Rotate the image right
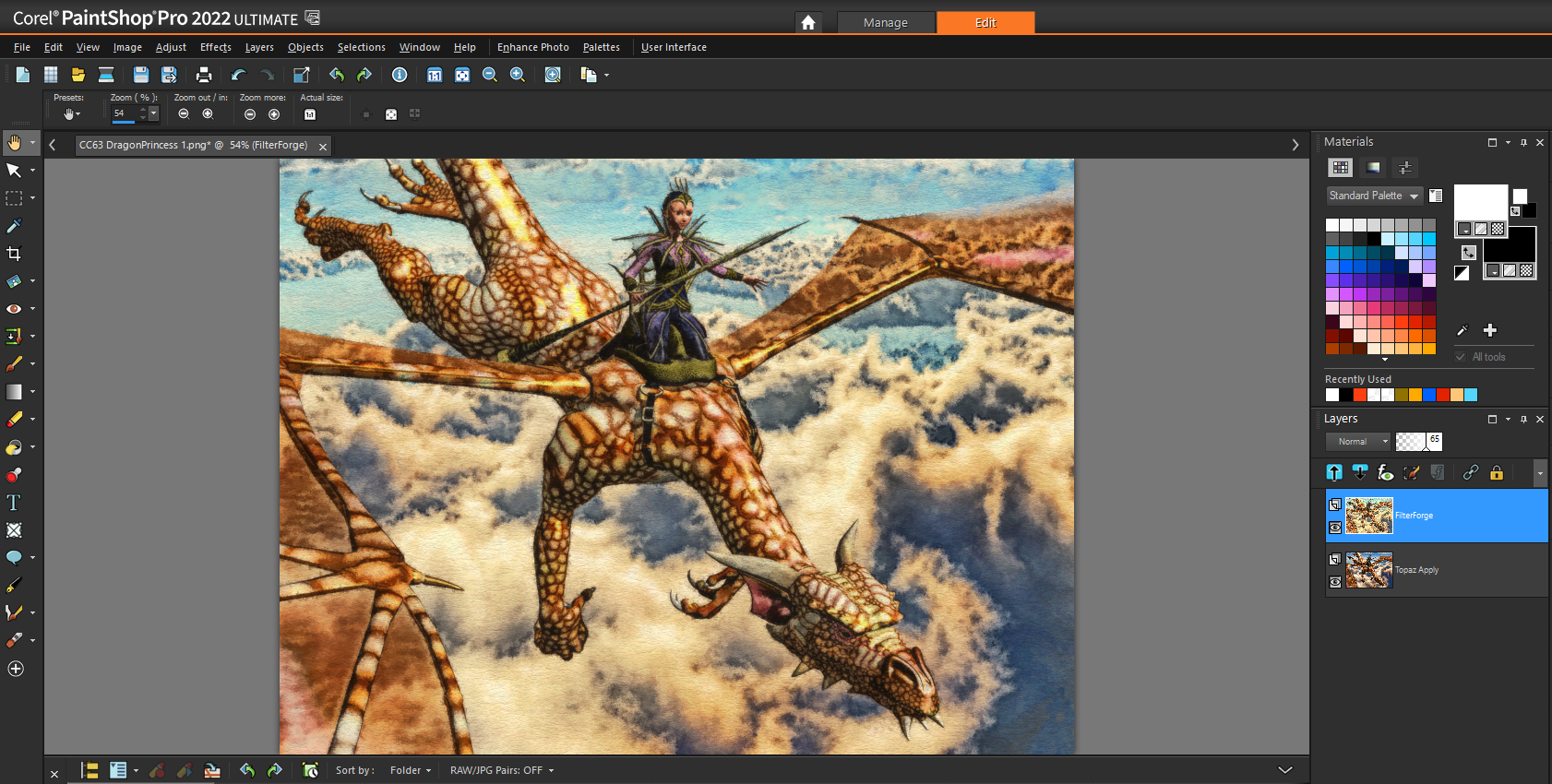Viewport: 1552px width, 784px height. click(364, 75)
